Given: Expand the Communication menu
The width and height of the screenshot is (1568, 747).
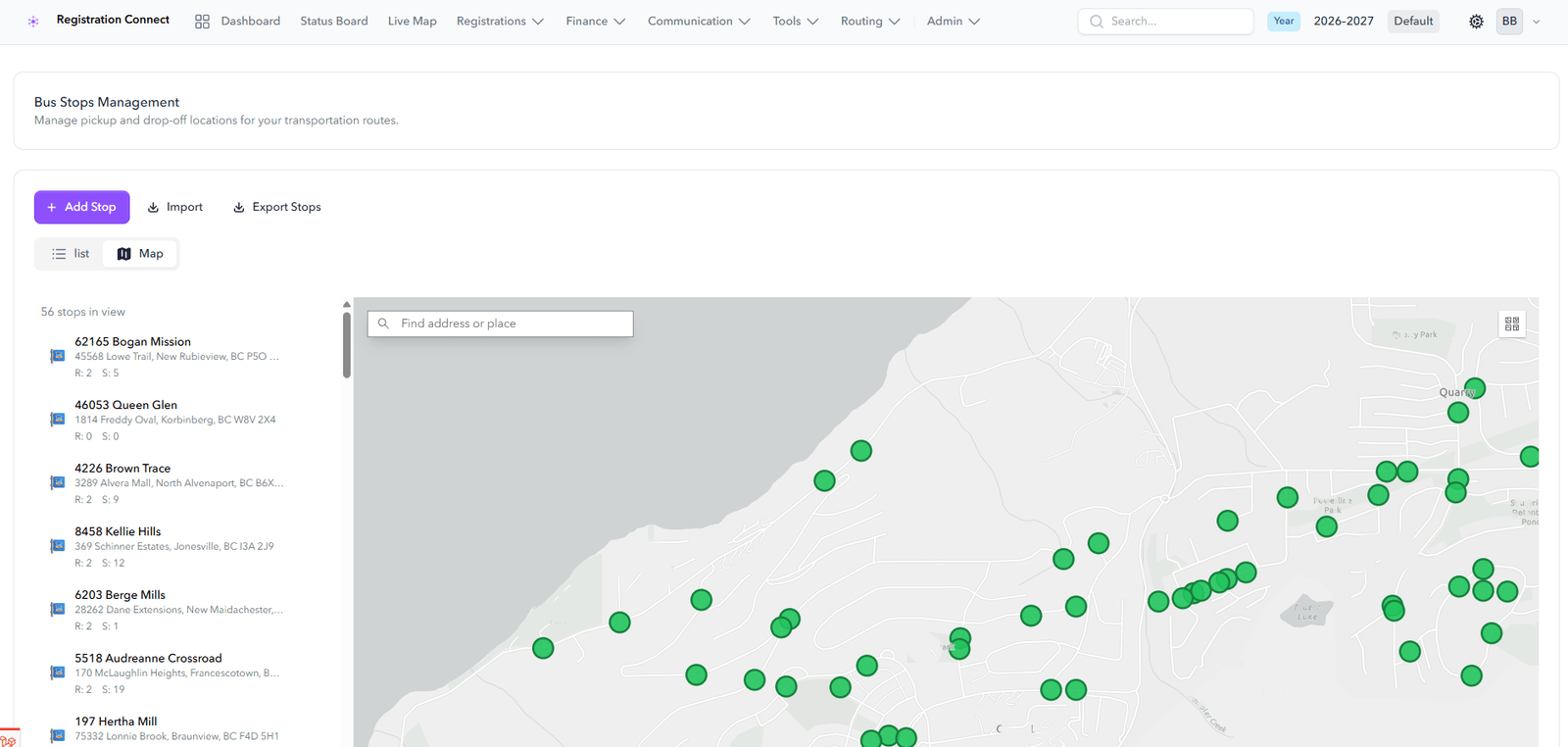Looking at the screenshot, I should 699,22.
